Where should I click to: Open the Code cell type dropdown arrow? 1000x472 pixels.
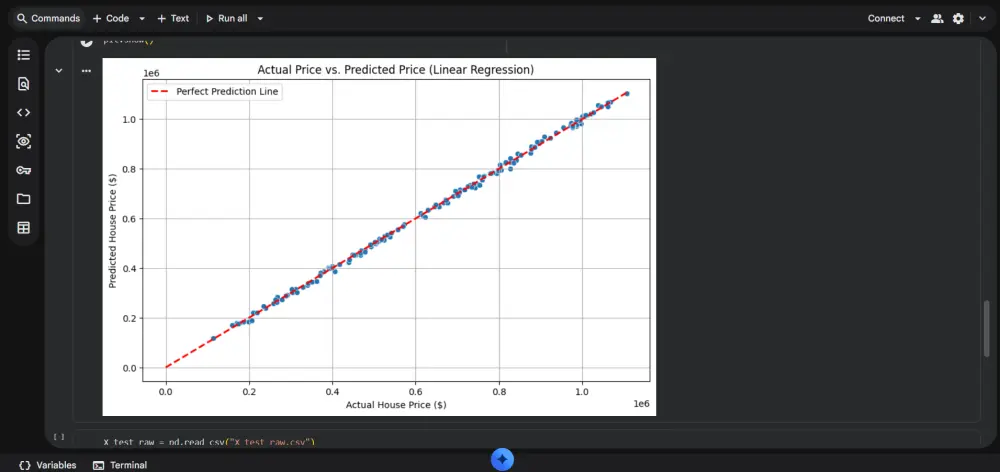(142, 18)
